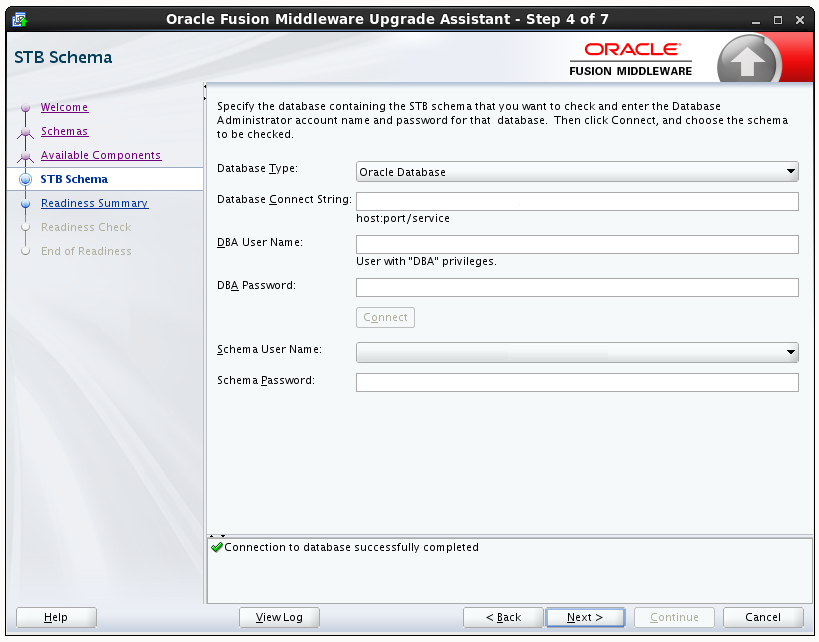The image size is (819, 642).
Task: Click the 'host:port/service' hint text
Action: (x=403, y=218)
